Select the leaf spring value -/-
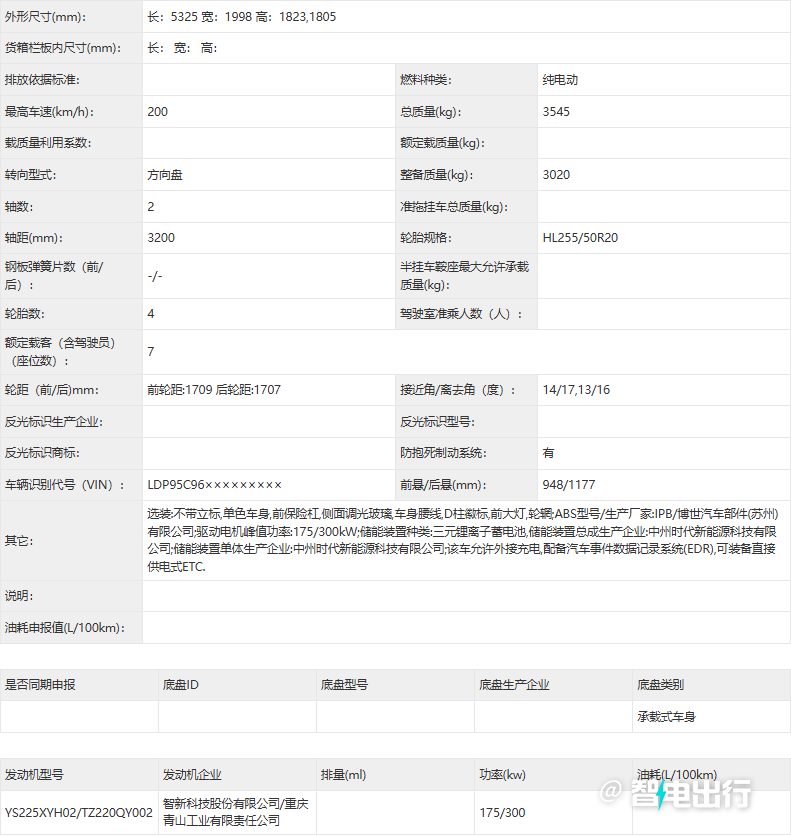Viewport: 791px width, 837px height. click(x=154, y=276)
